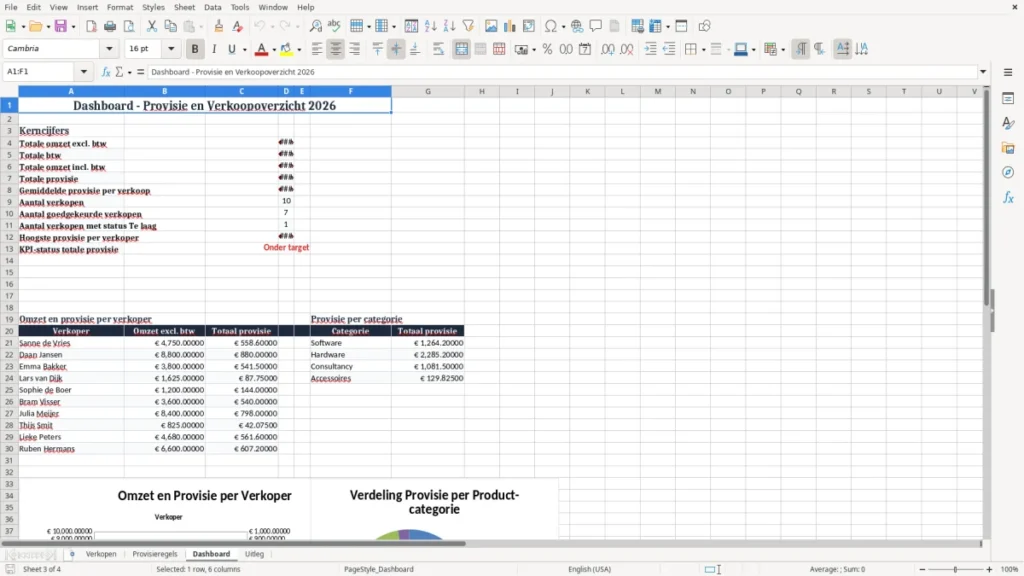Open Sidebar Properties panel icon
The width and height of the screenshot is (1024, 576).
(1008, 99)
